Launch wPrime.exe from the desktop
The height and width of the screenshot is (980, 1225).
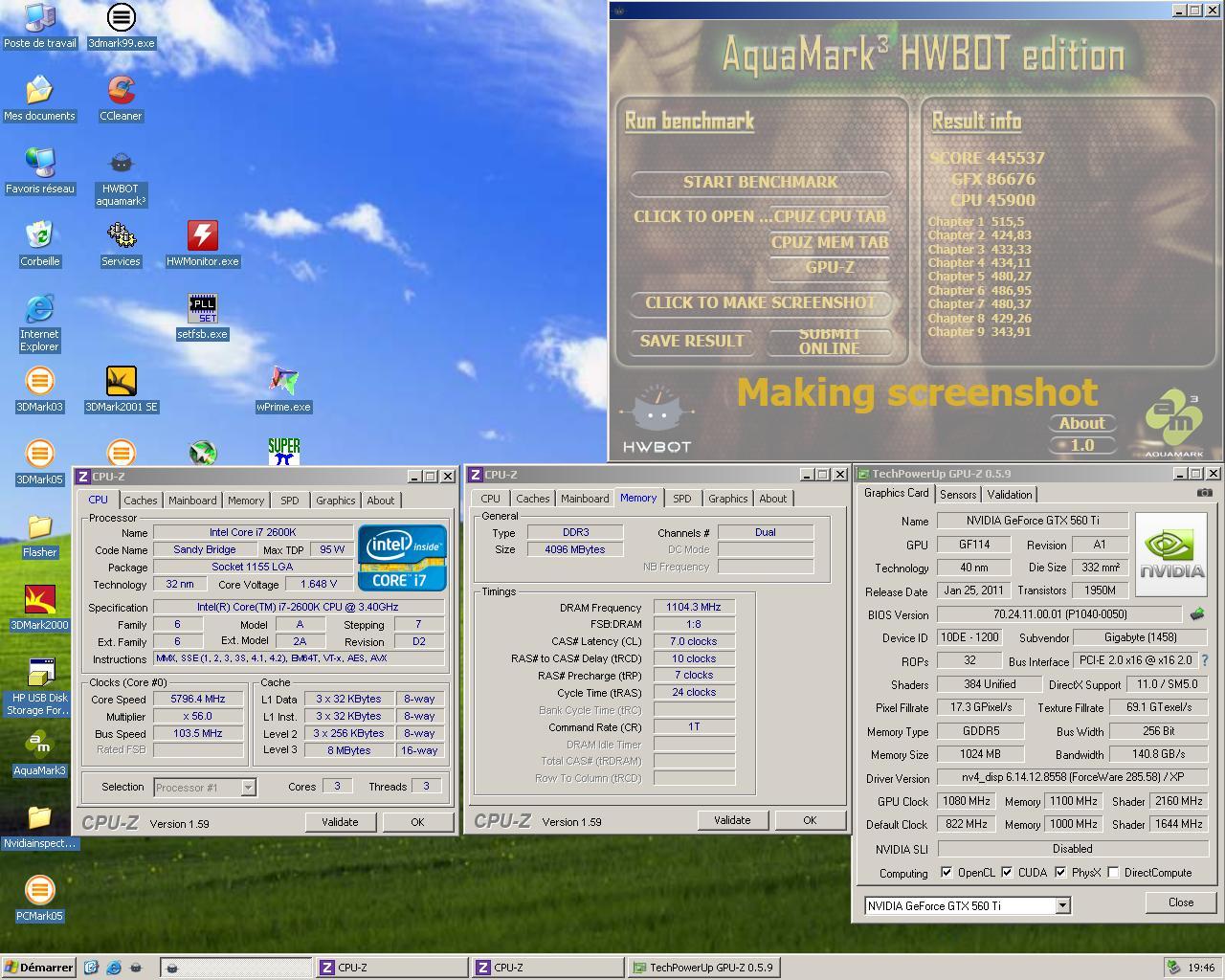283,390
